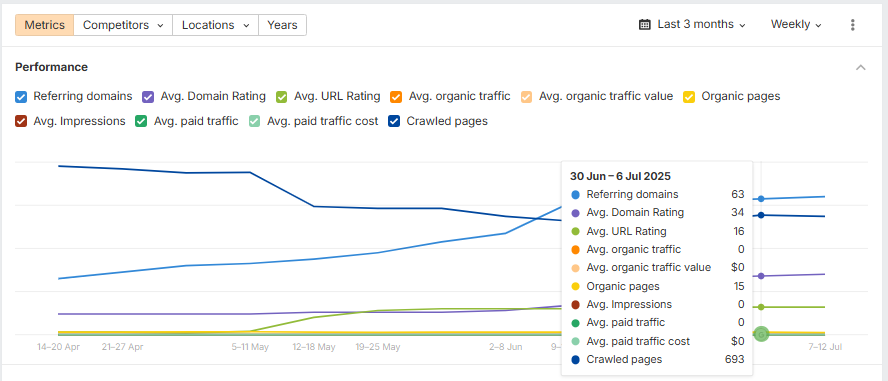Click the 2–8 Jun axis label
Image resolution: width=888 pixels, height=381 pixels.
tap(506, 347)
